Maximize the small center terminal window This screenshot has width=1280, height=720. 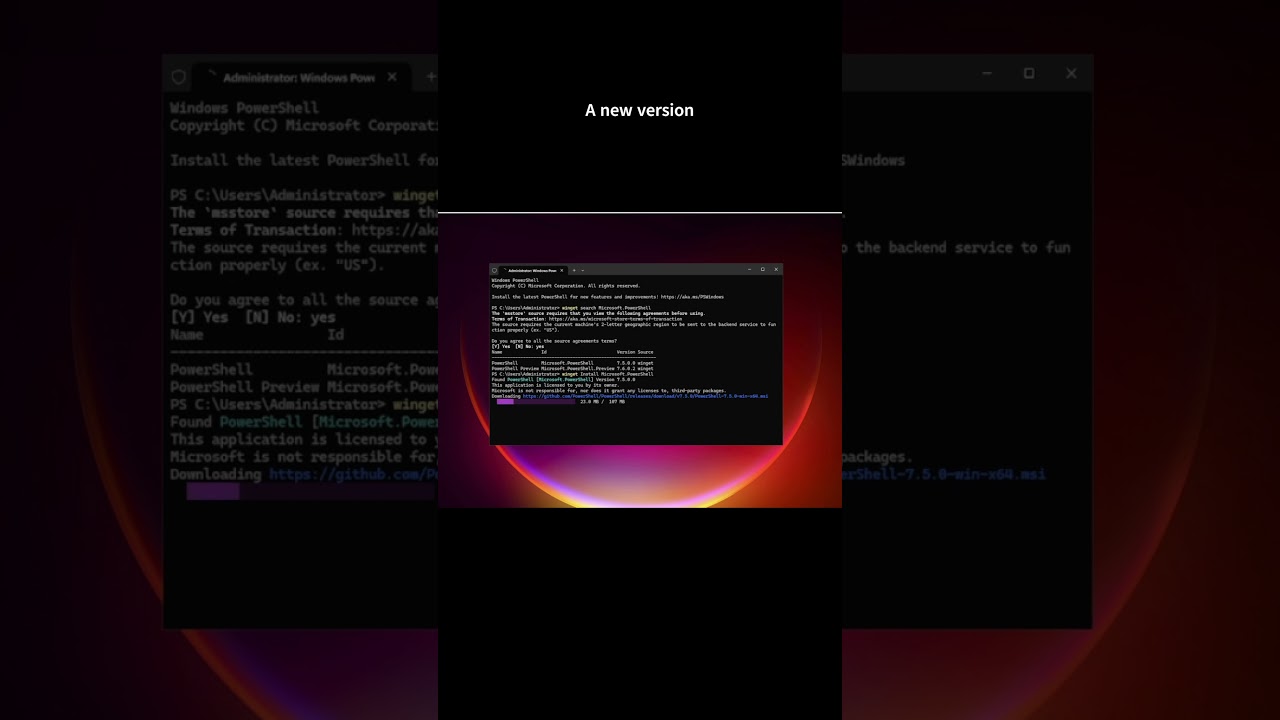pyautogui.click(x=763, y=269)
